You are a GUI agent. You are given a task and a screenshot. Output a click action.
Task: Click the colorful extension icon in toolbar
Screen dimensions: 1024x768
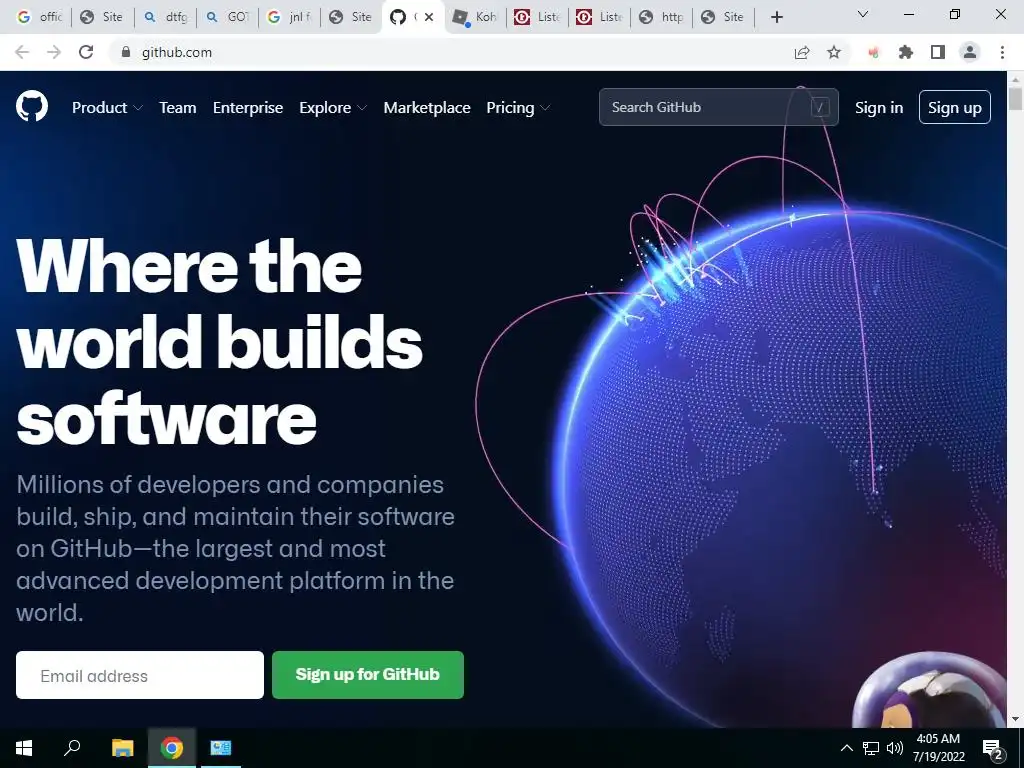(x=873, y=52)
